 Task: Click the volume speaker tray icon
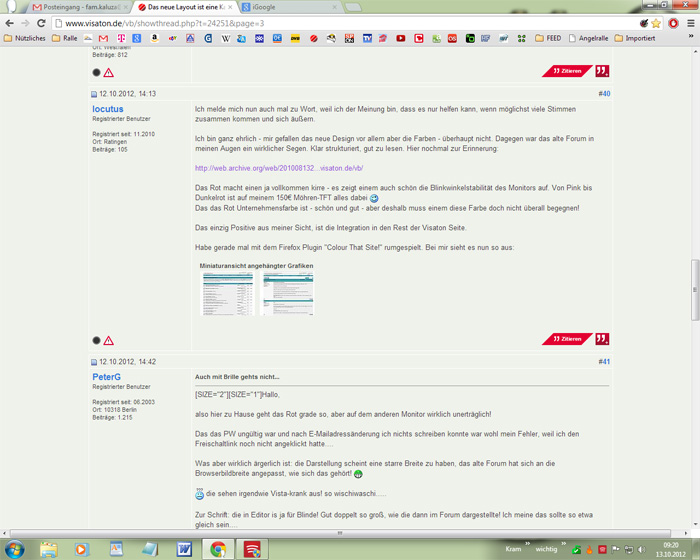tap(642, 549)
